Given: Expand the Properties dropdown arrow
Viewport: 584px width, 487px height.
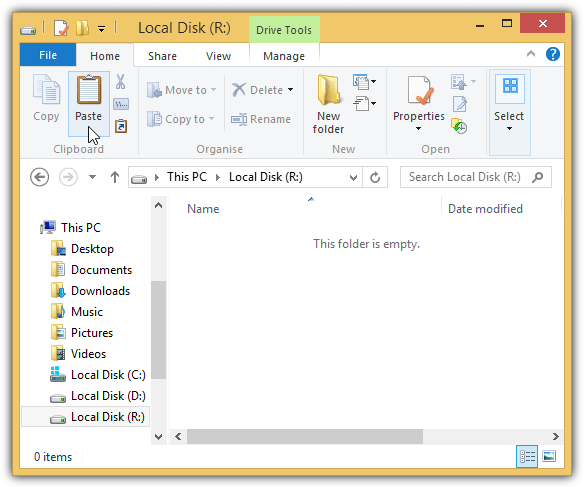Looking at the screenshot, I should [x=419, y=129].
